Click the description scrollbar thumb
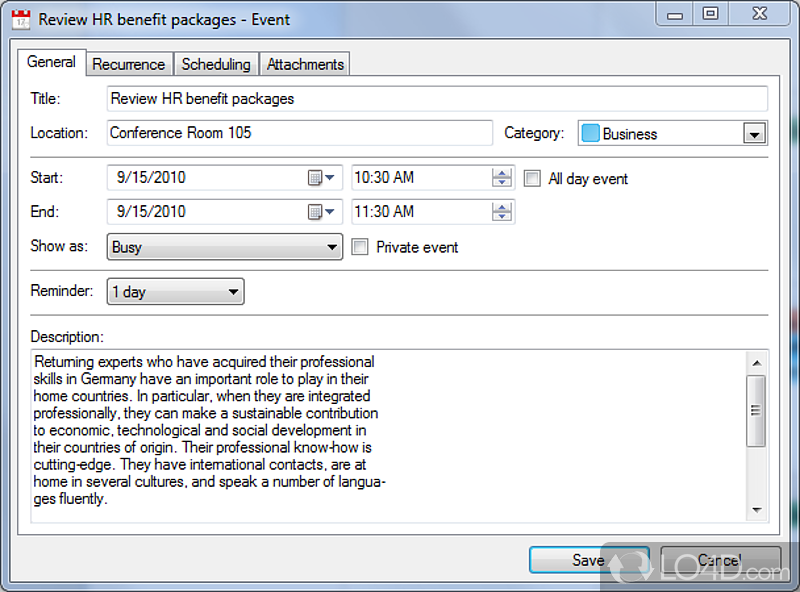Viewport: 800px width, 592px height. pyautogui.click(x=756, y=410)
